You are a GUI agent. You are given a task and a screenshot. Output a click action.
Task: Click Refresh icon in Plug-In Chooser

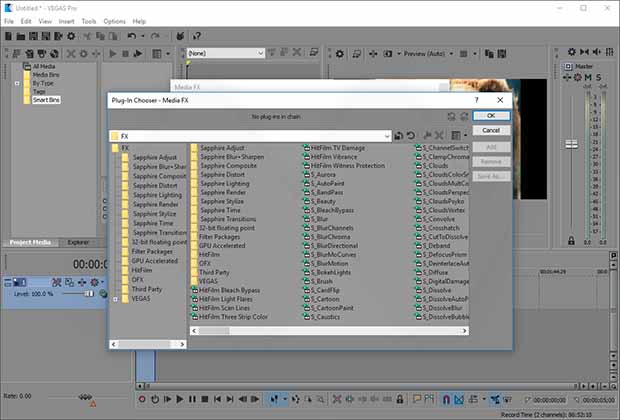coord(411,136)
